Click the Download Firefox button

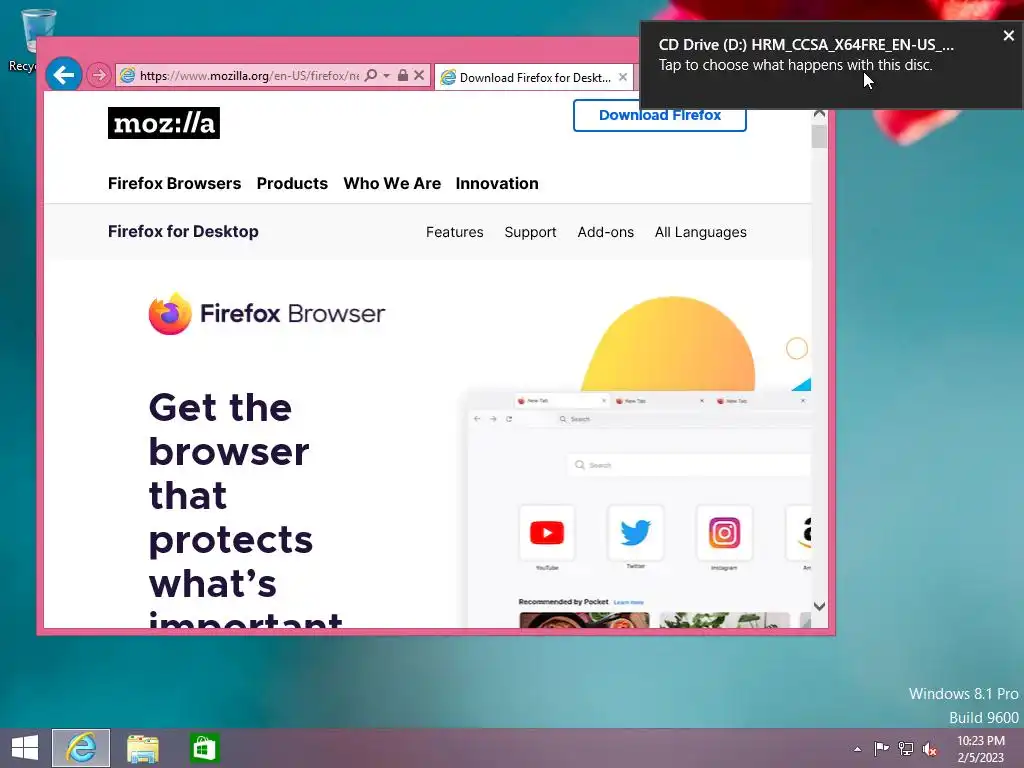click(660, 116)
